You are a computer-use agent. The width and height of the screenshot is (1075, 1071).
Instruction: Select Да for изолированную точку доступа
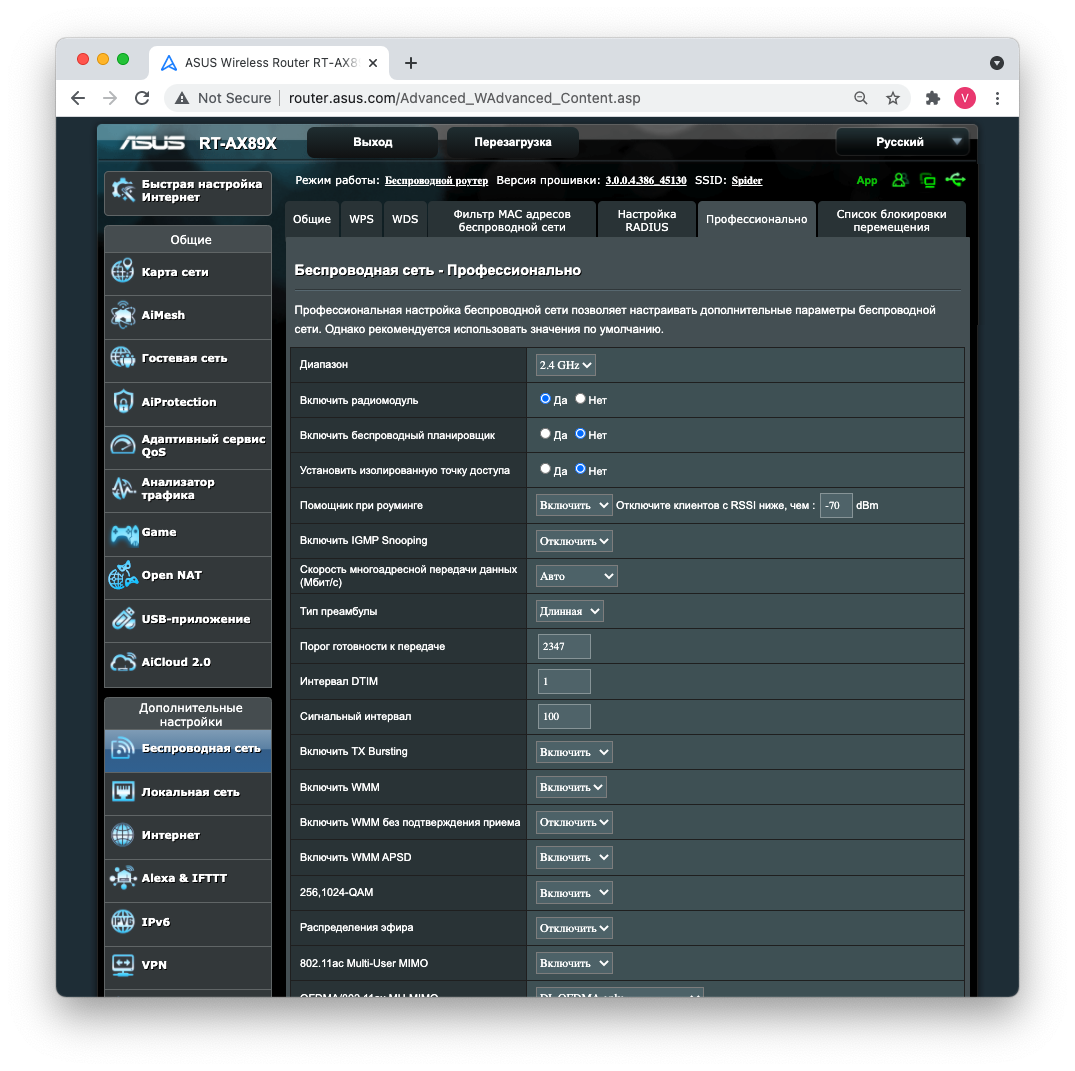545,468
